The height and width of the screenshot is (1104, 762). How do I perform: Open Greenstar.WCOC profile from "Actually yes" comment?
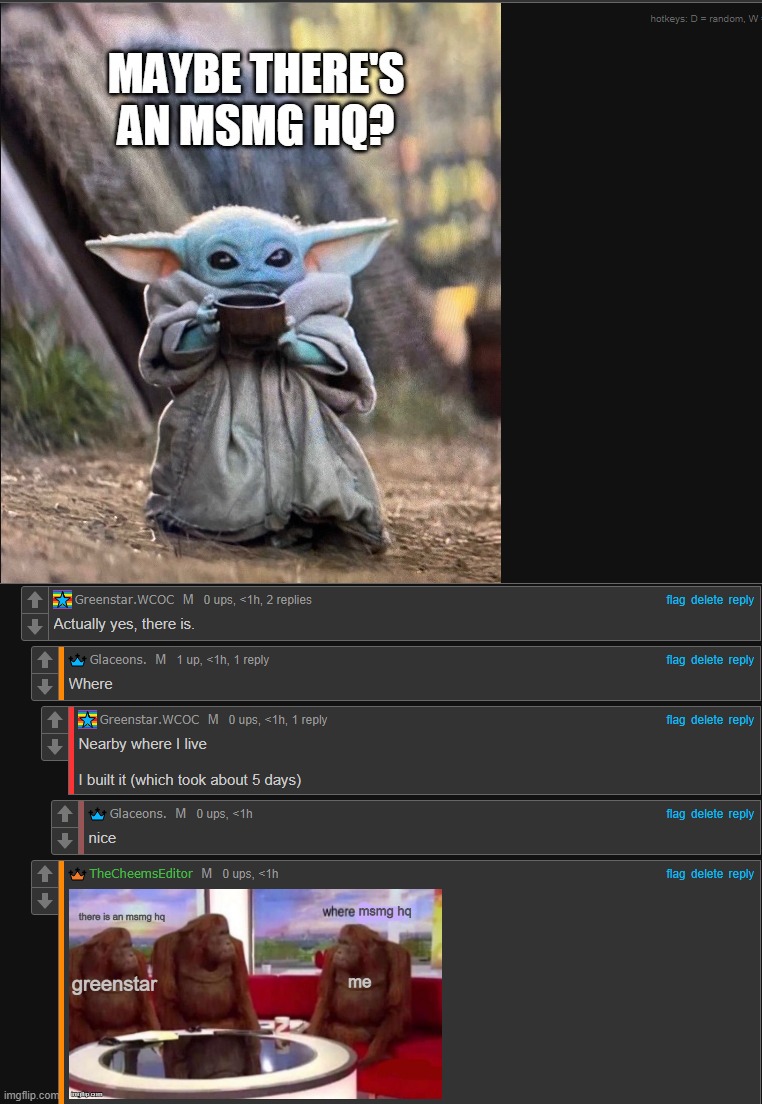pos(125,600)
